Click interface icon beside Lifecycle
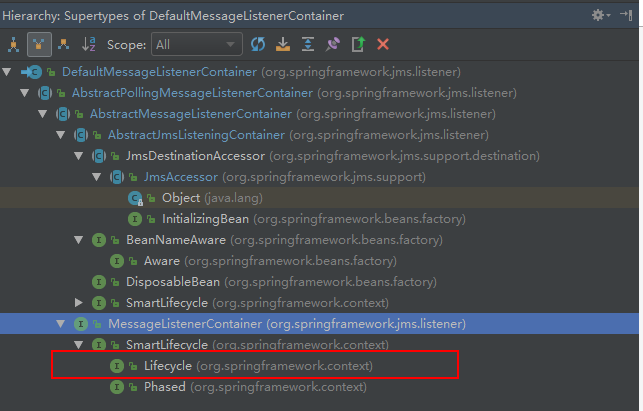 117,366
